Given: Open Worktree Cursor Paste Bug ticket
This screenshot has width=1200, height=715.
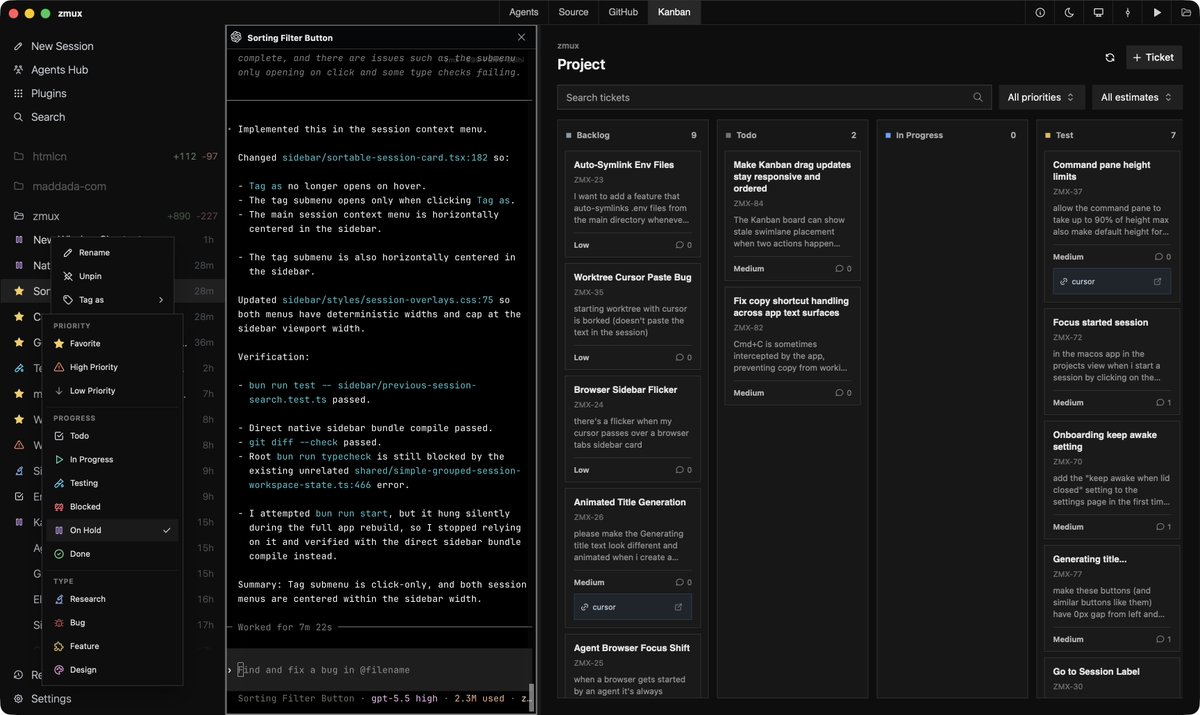Looking at the screenshot, I should coord(632,316).
